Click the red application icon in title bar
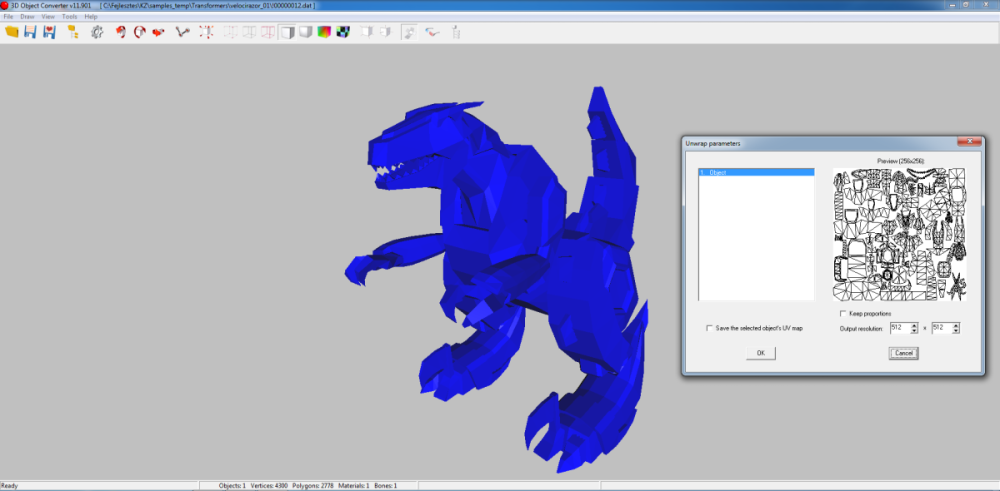Image resolution: width=1000 pixels, height=491 pixels. click(x=4, y=5)
